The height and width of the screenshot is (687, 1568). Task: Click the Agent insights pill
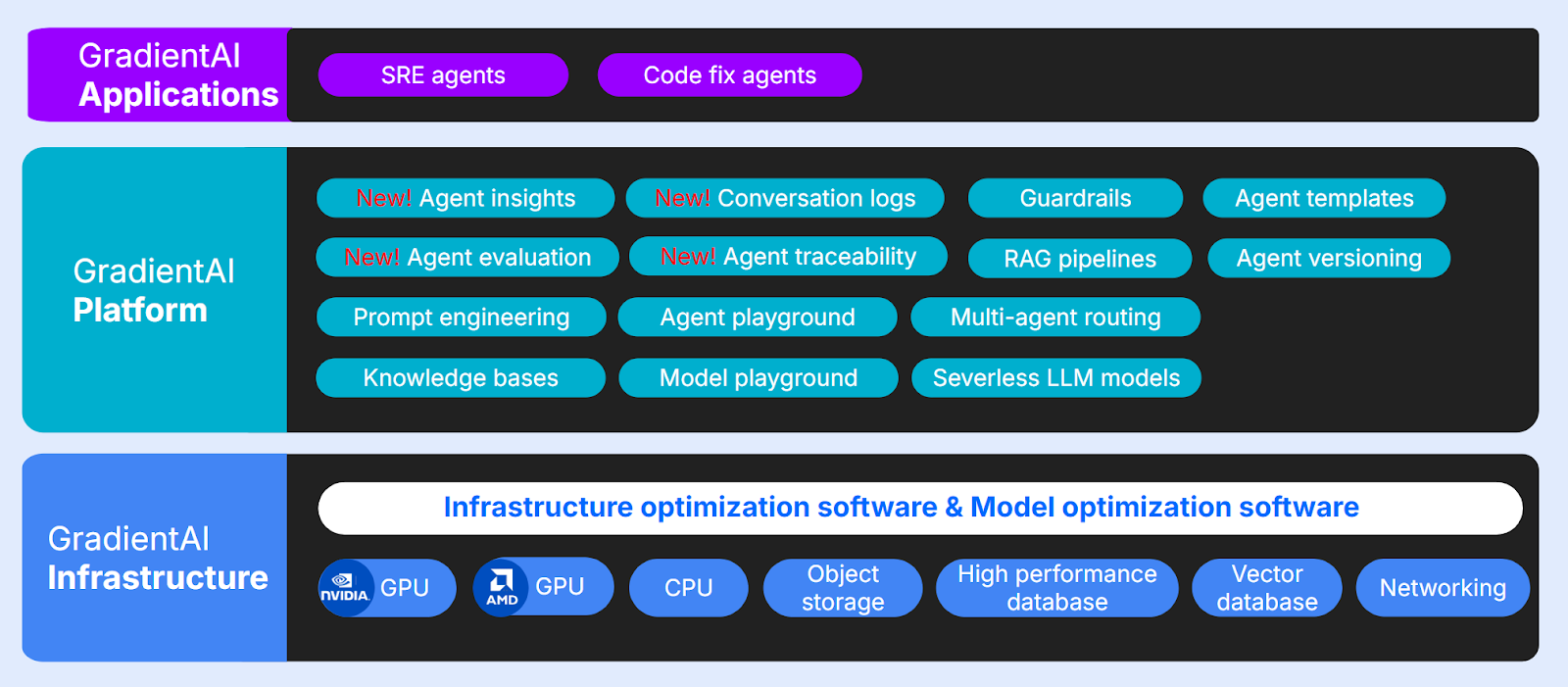(465, 198)
